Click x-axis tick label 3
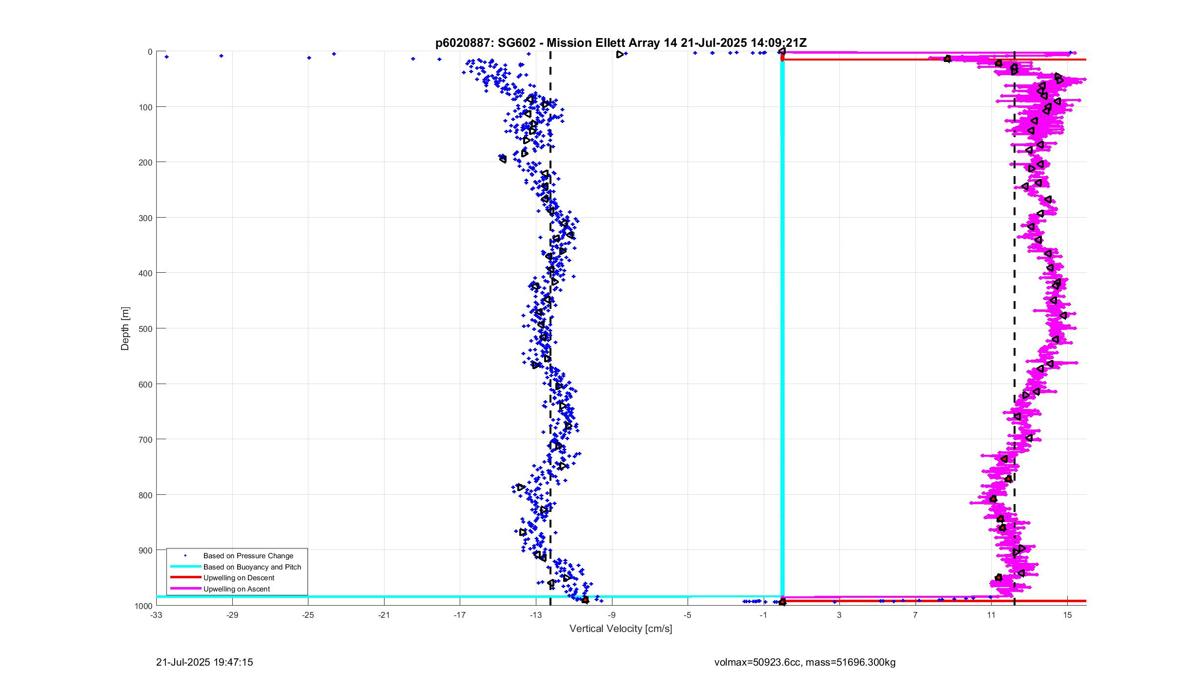 tap(839, 615)
